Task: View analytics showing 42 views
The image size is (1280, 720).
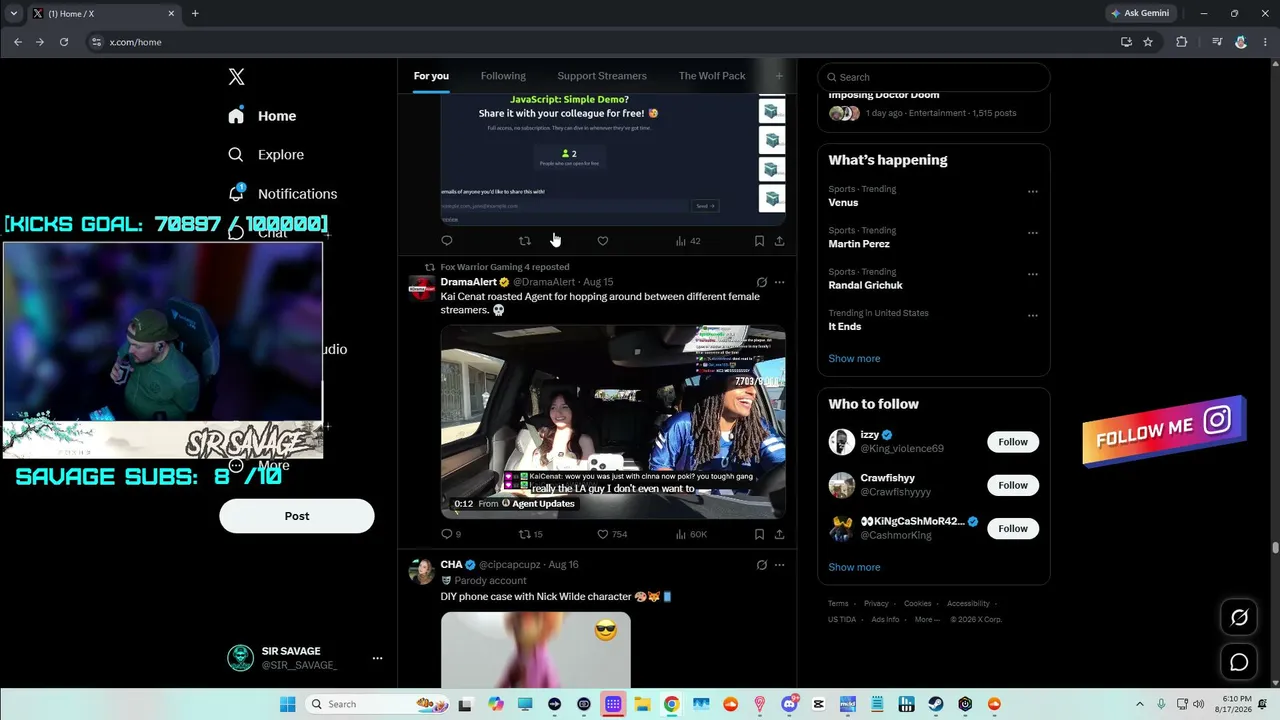Action: [x=688, y=240]
